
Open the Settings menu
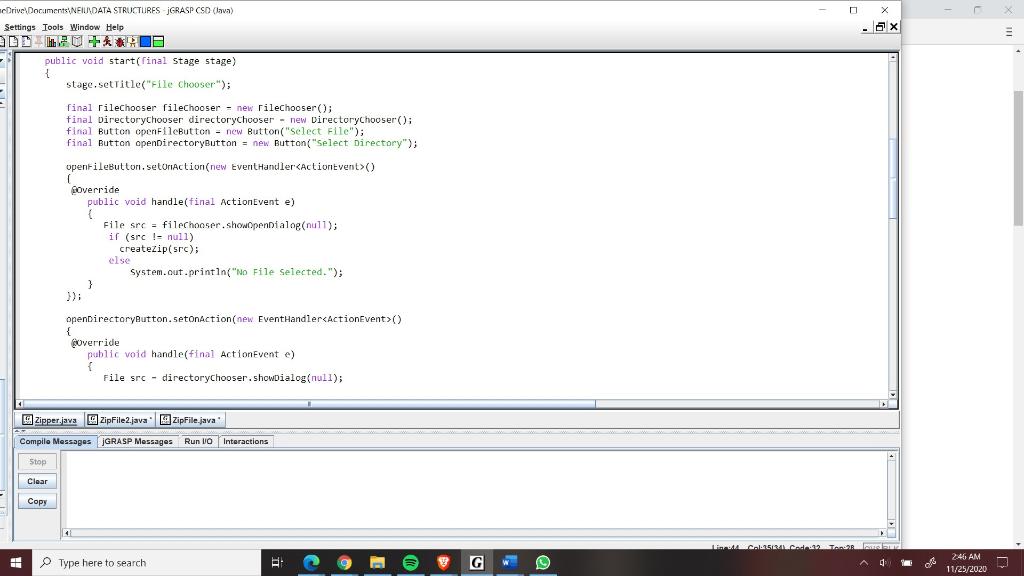(x=18, y=27)
